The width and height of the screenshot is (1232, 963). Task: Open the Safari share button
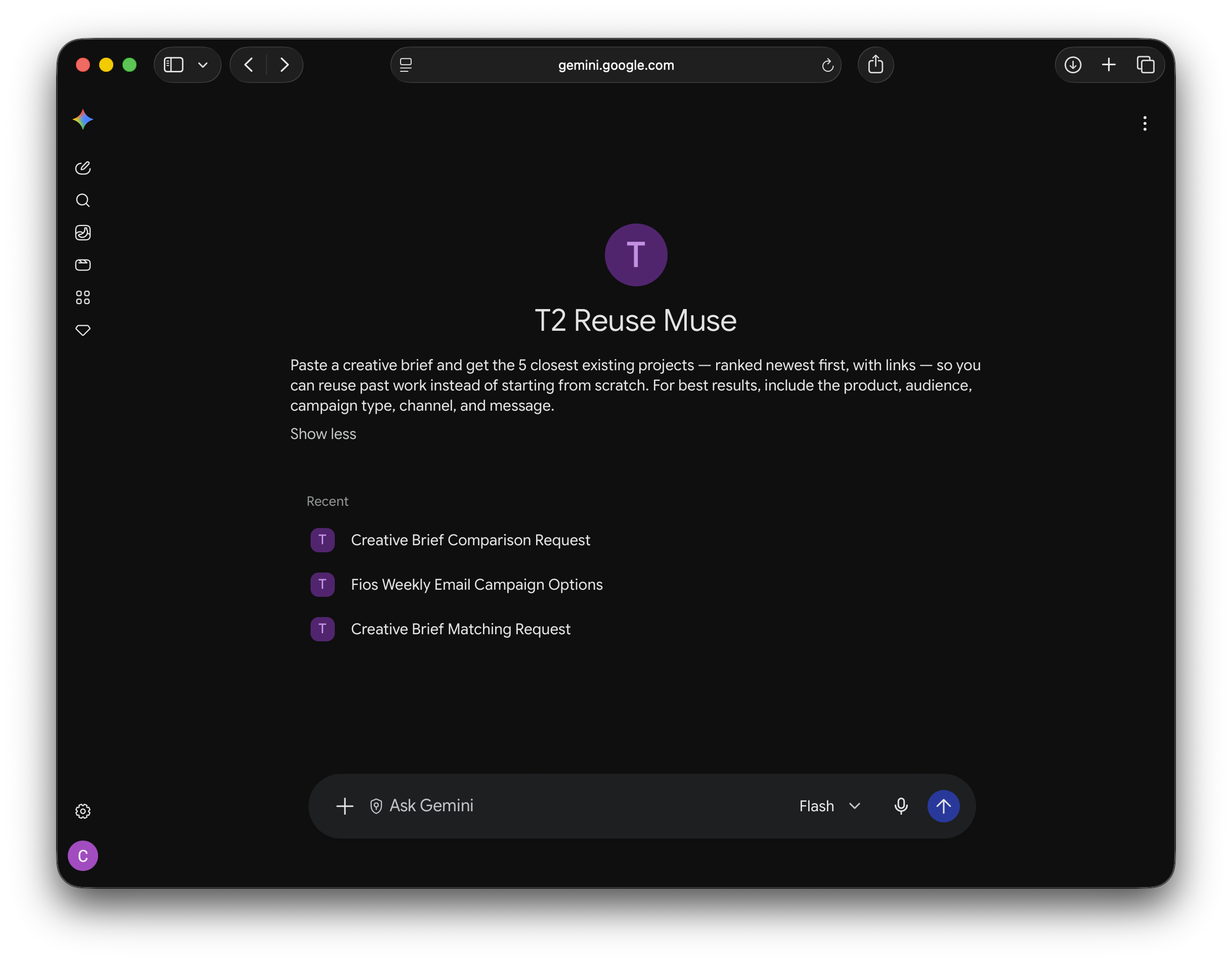(875, 65)
